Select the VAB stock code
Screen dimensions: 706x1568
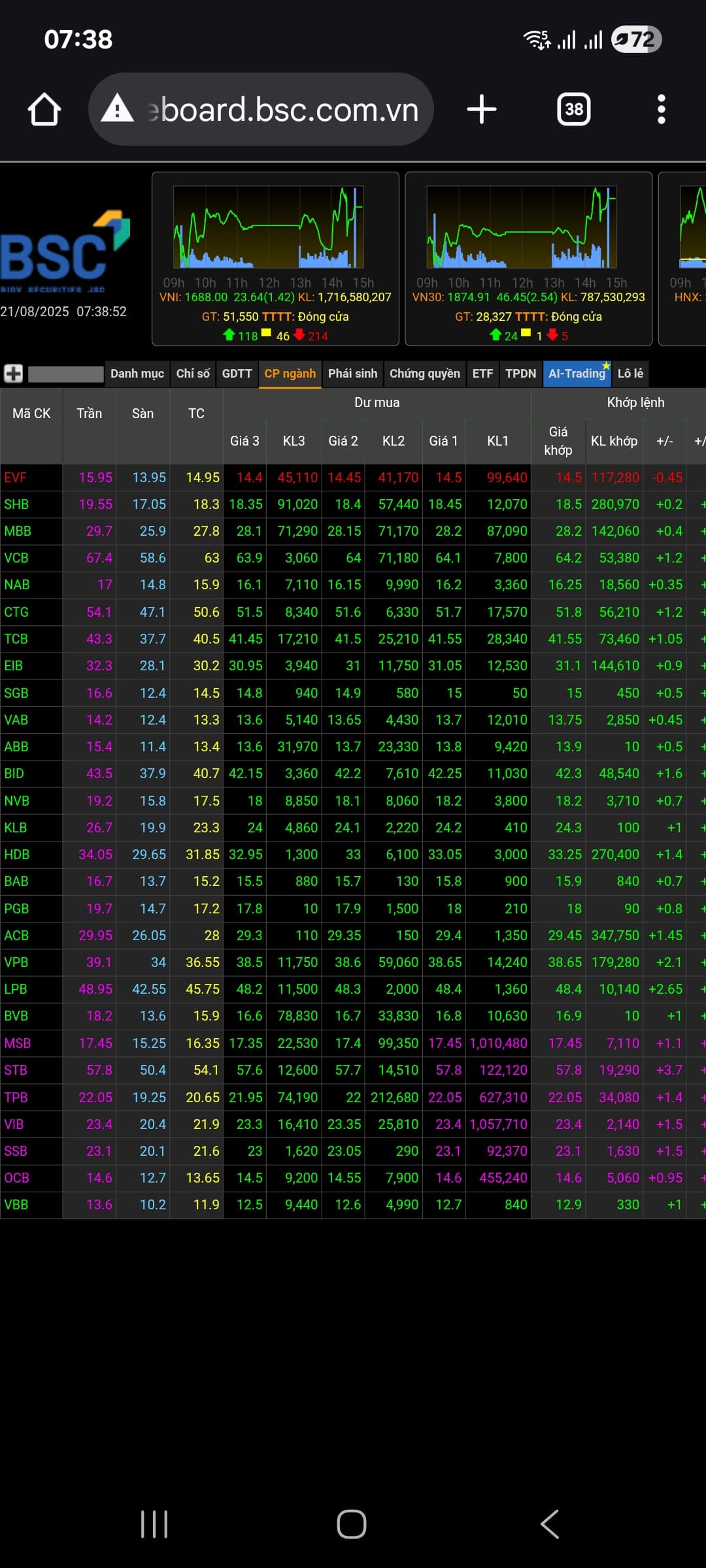click(16, 720)
